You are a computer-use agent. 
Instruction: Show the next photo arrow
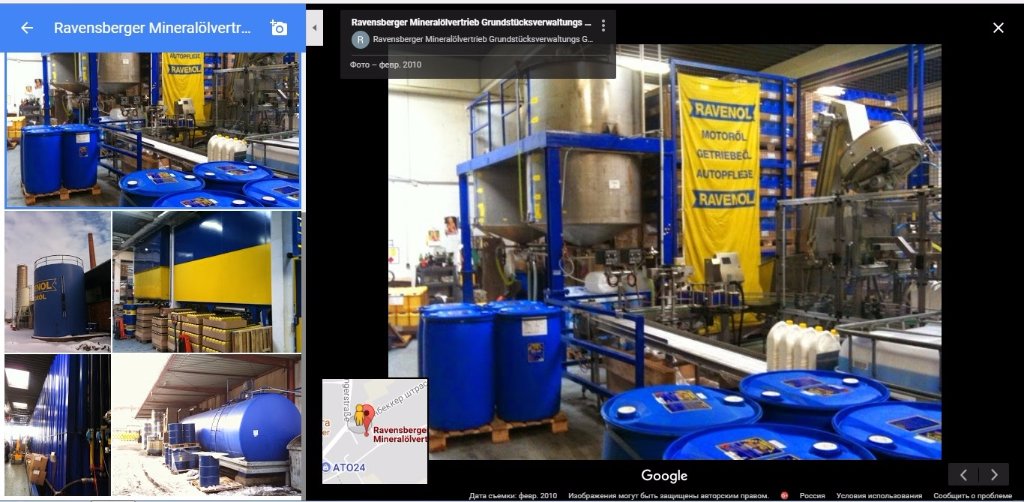(994, 475)
